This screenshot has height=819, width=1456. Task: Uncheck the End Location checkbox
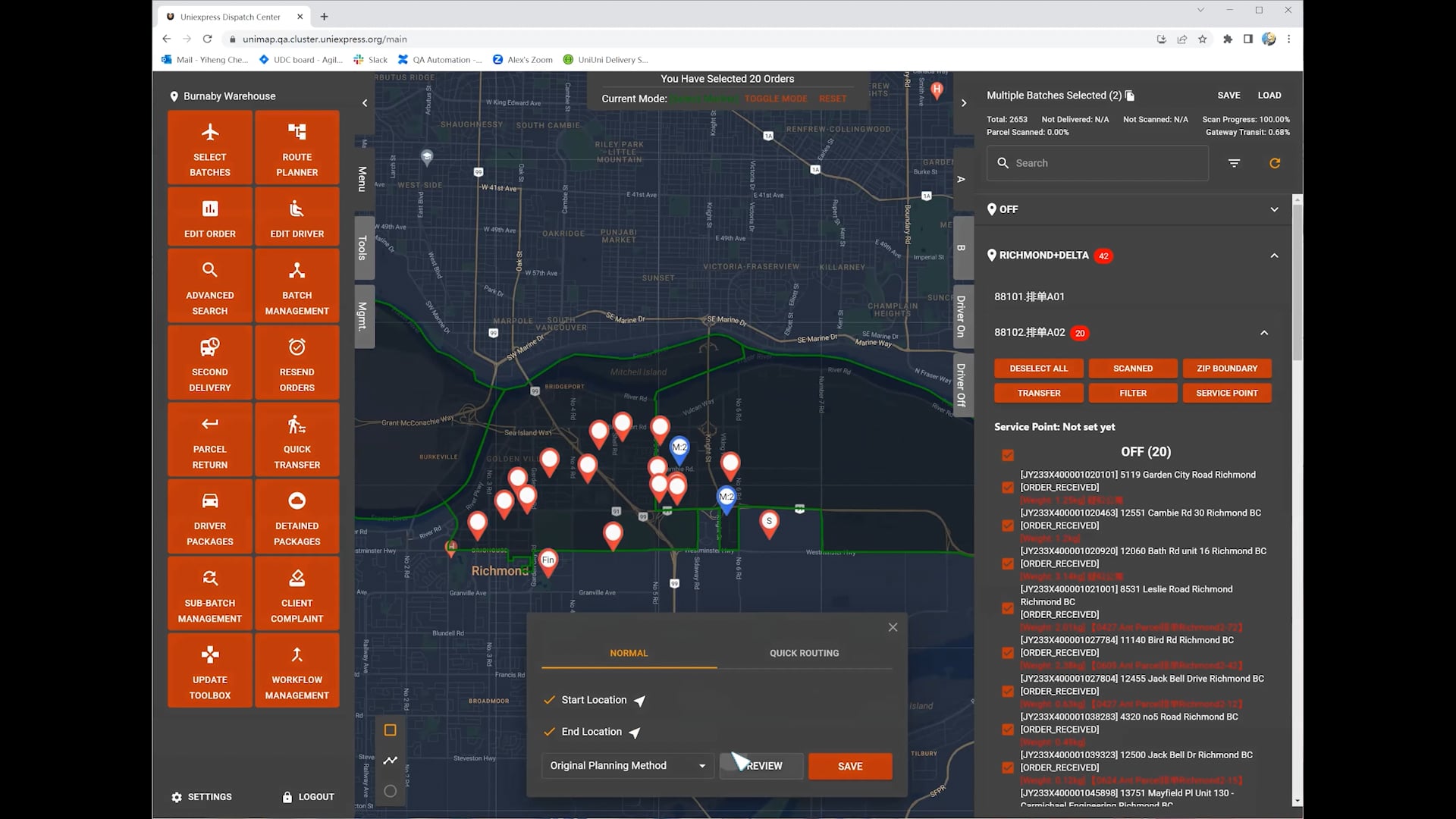coord(549,732)
